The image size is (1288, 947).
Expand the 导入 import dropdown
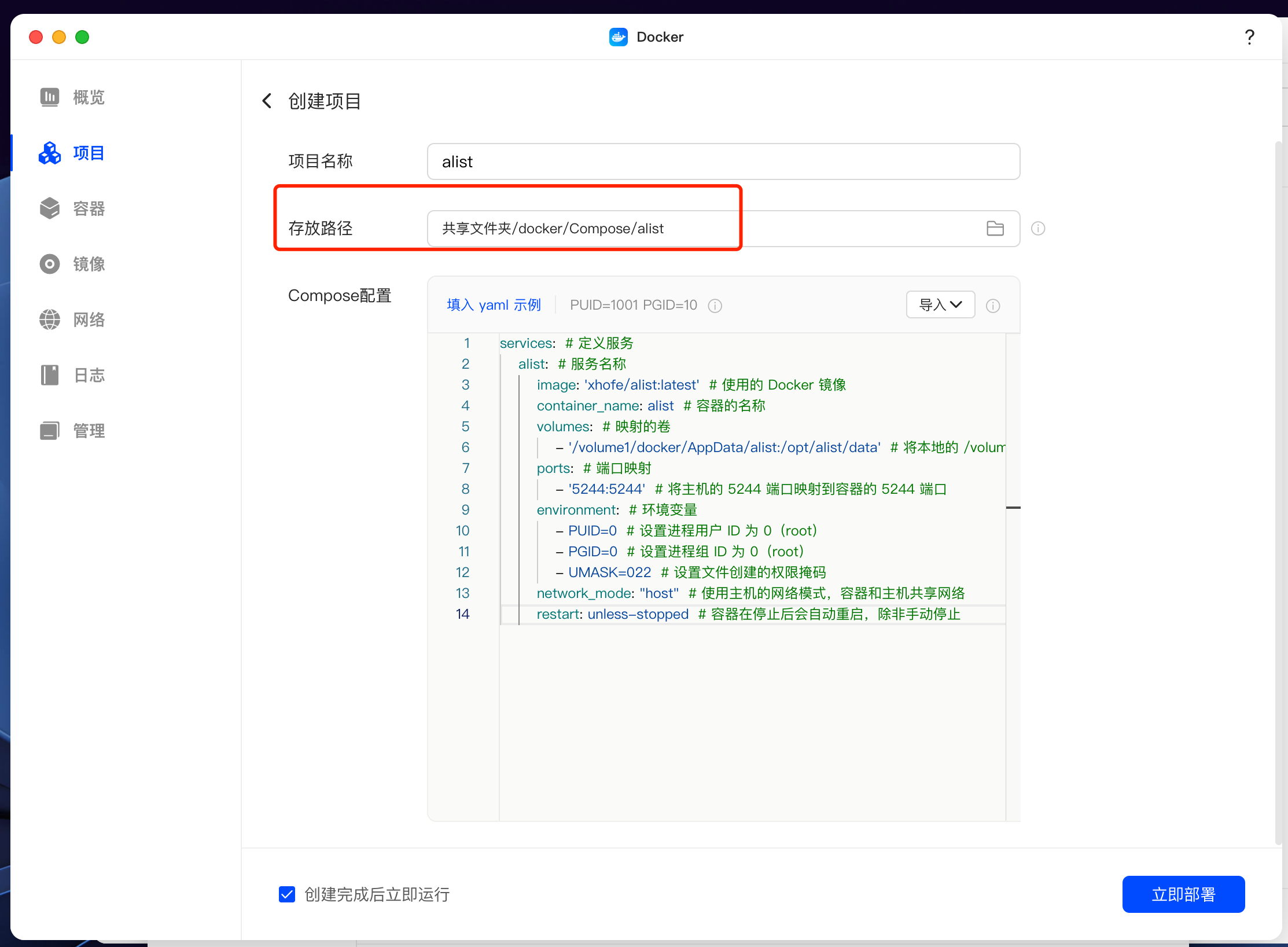[940, 304]
